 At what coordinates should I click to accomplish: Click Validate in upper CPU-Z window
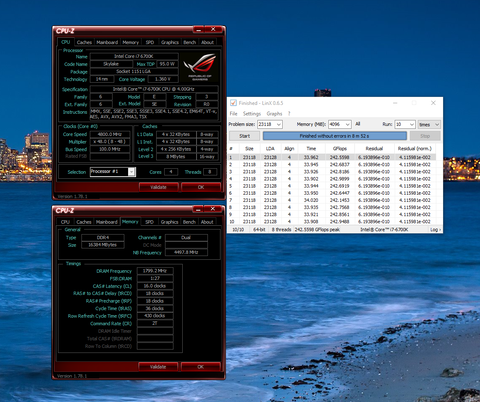coord(158,187)
